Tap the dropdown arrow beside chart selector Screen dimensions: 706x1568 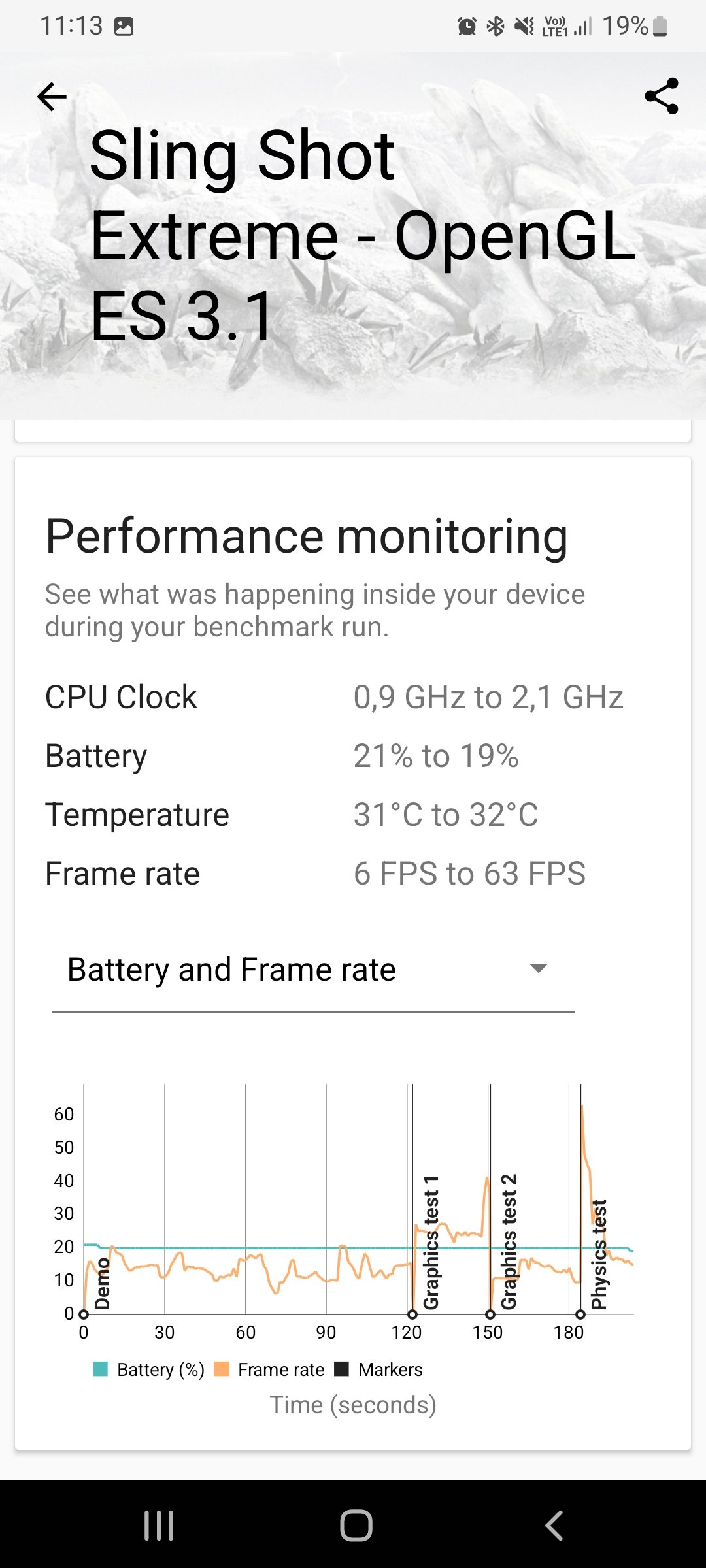point(538,968)
